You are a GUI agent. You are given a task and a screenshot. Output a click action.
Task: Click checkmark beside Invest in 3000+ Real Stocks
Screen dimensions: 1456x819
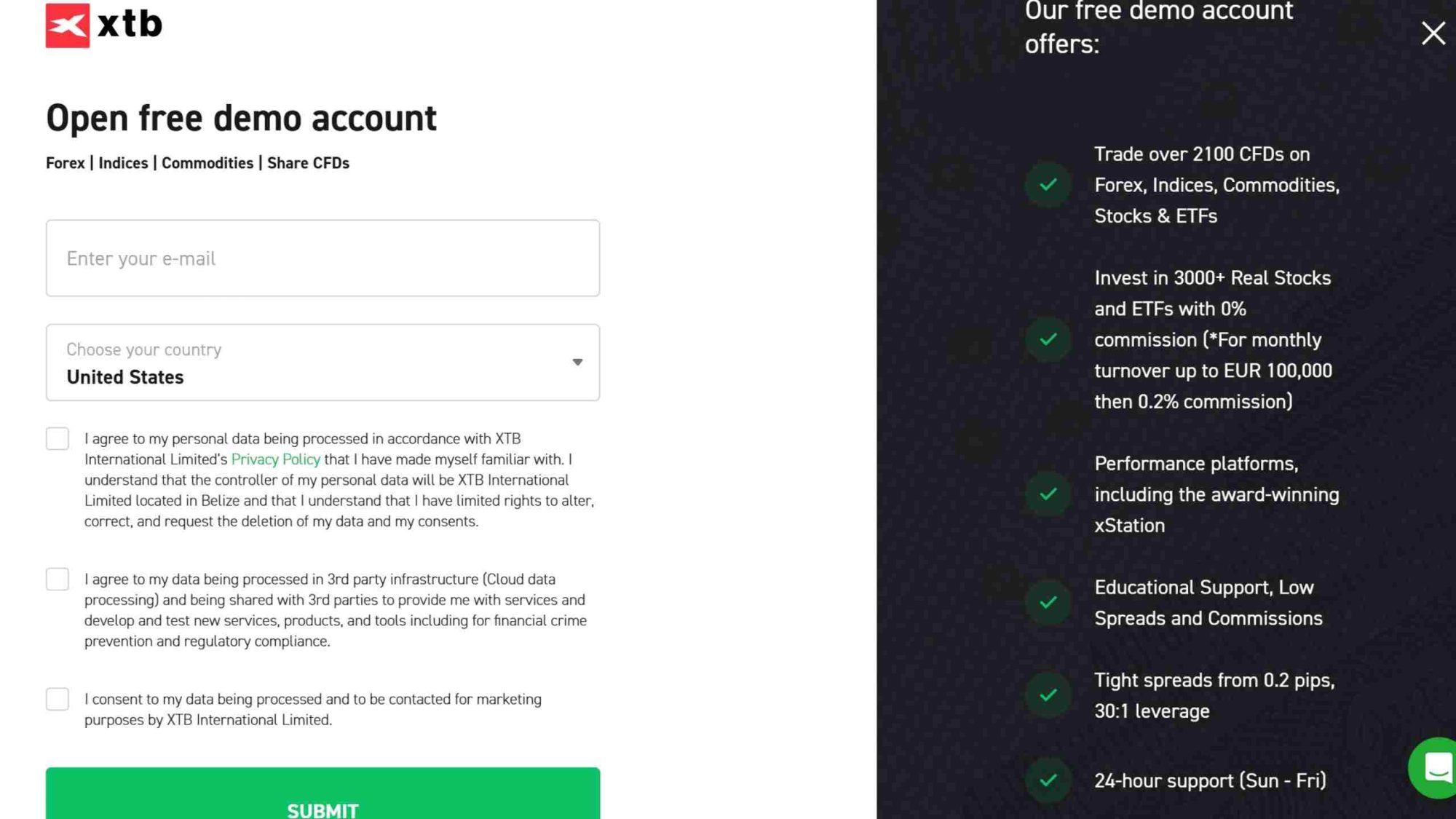(1048, 339)
